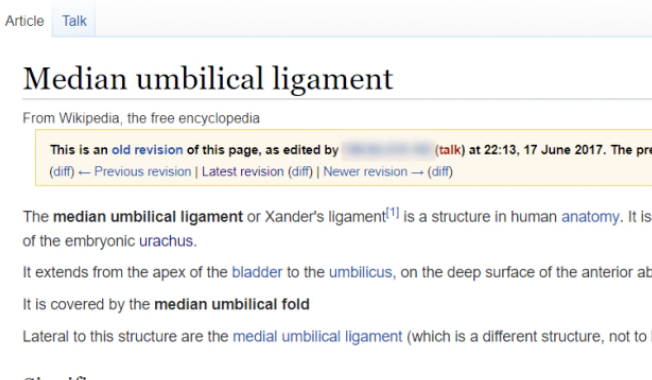Open the Latest revision link
Image resolution: width=652 pixels, height=380 pixels.
[x=243, y=171]
